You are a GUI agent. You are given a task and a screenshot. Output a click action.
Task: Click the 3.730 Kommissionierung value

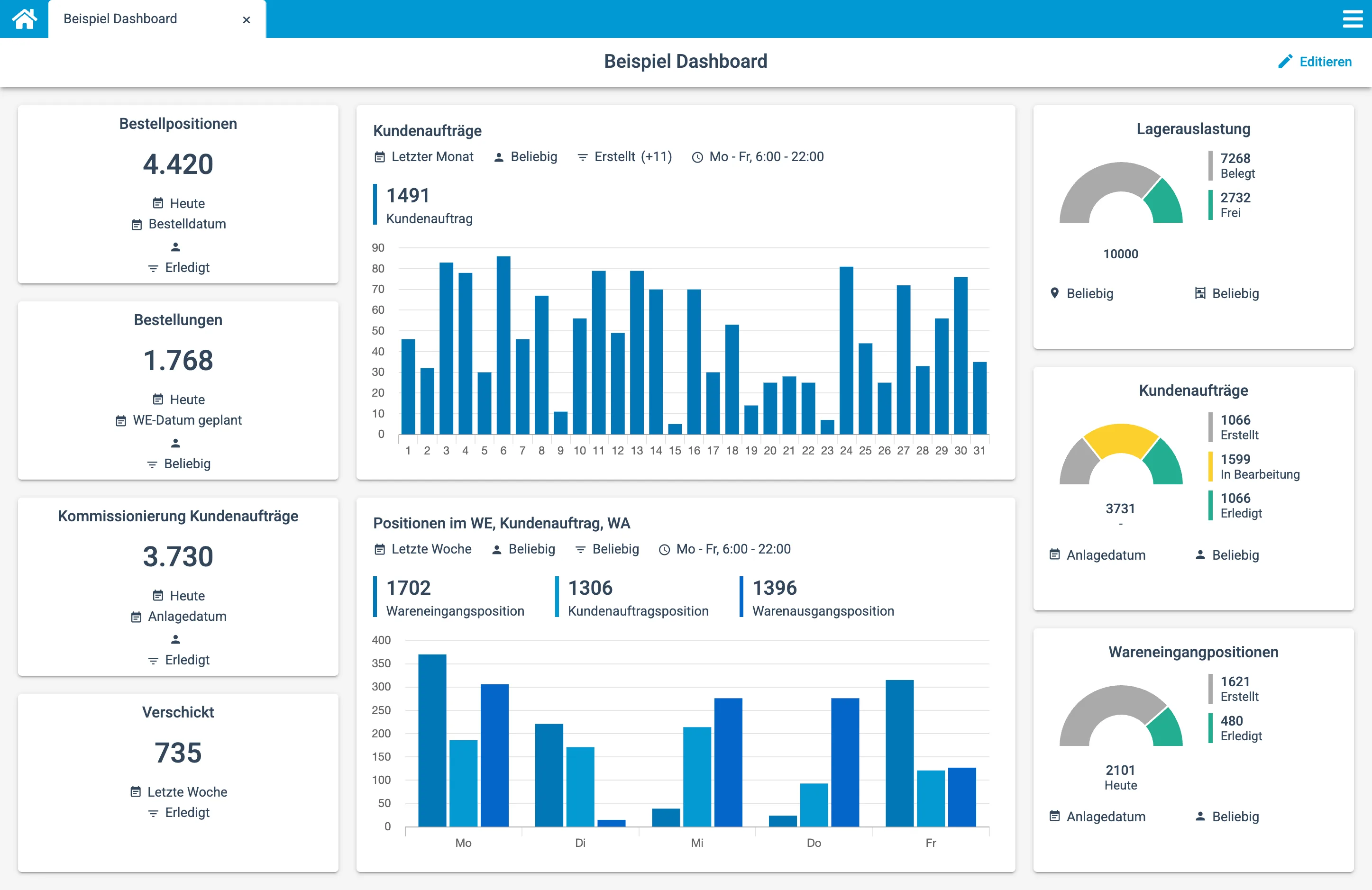(178, 556)
